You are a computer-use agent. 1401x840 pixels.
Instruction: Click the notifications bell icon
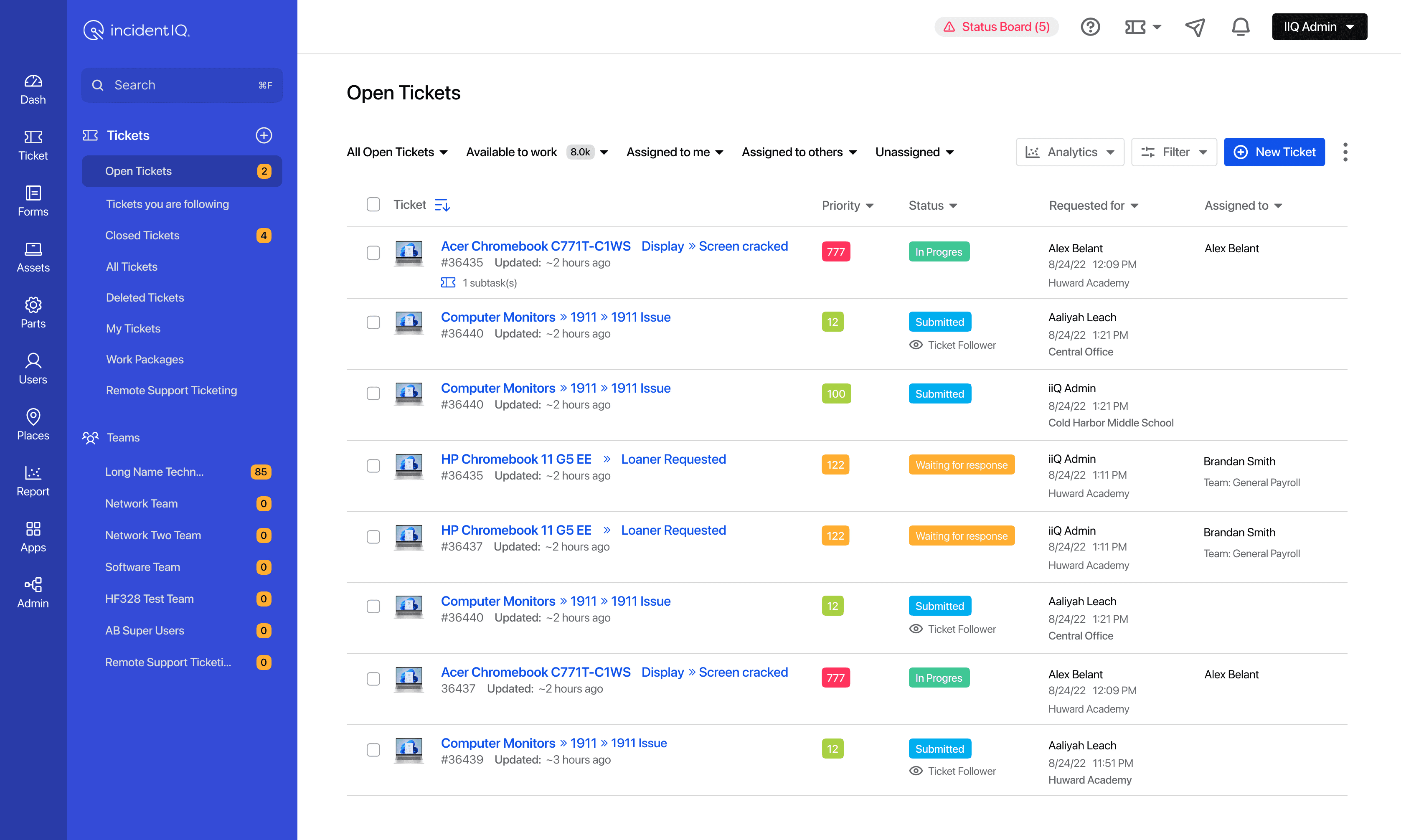[x=1240, y=27]
